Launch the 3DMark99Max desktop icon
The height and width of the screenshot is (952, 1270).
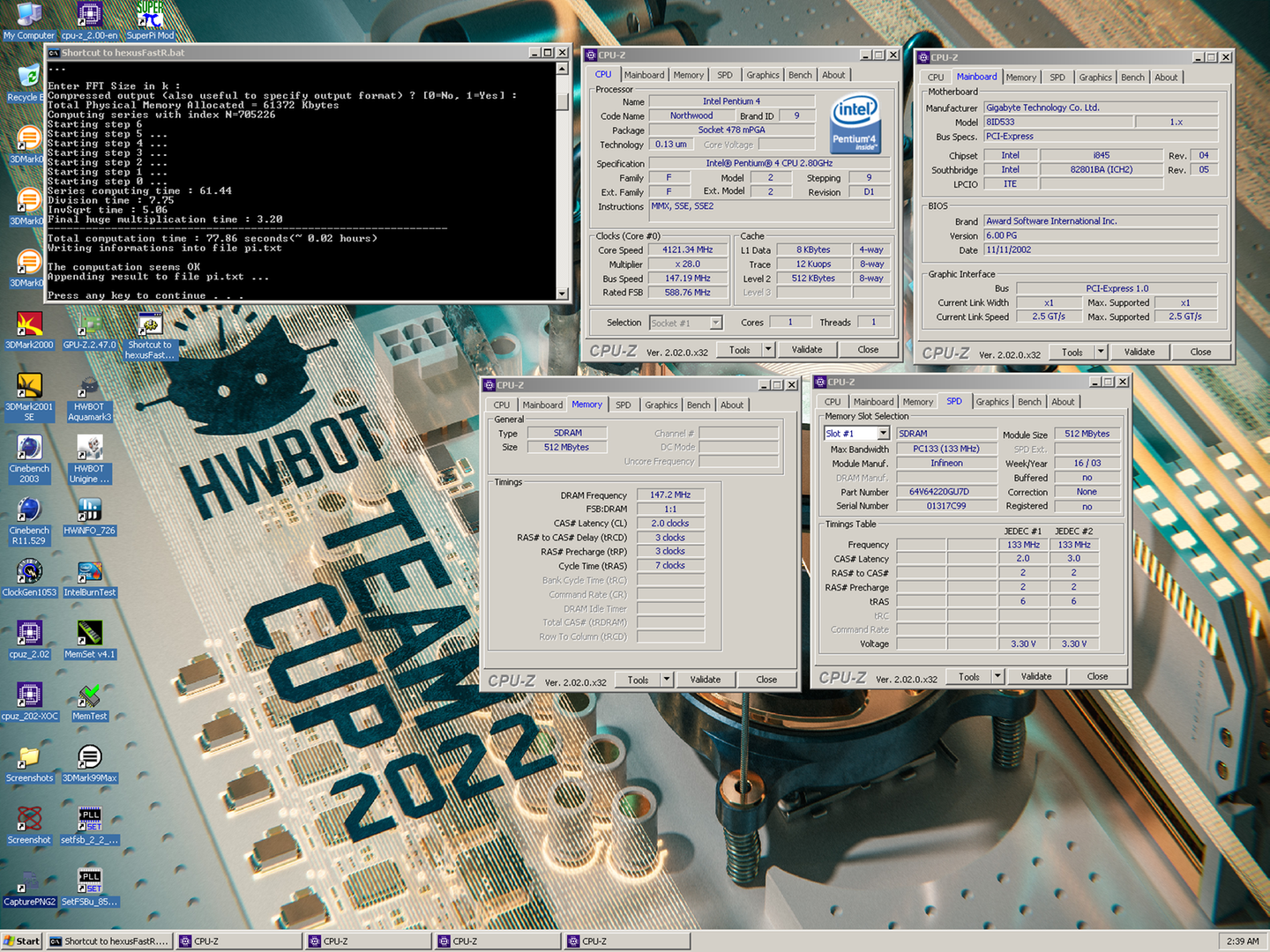click(89, 762)
